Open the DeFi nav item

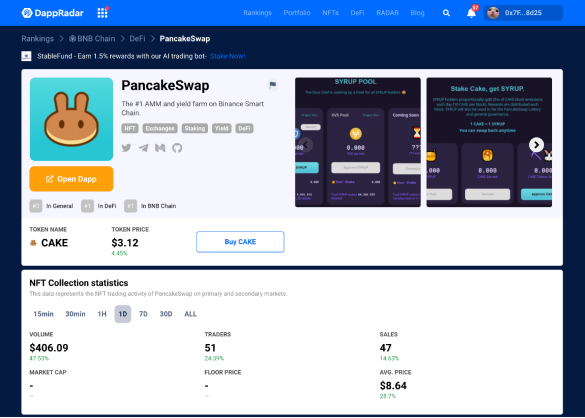357,13
